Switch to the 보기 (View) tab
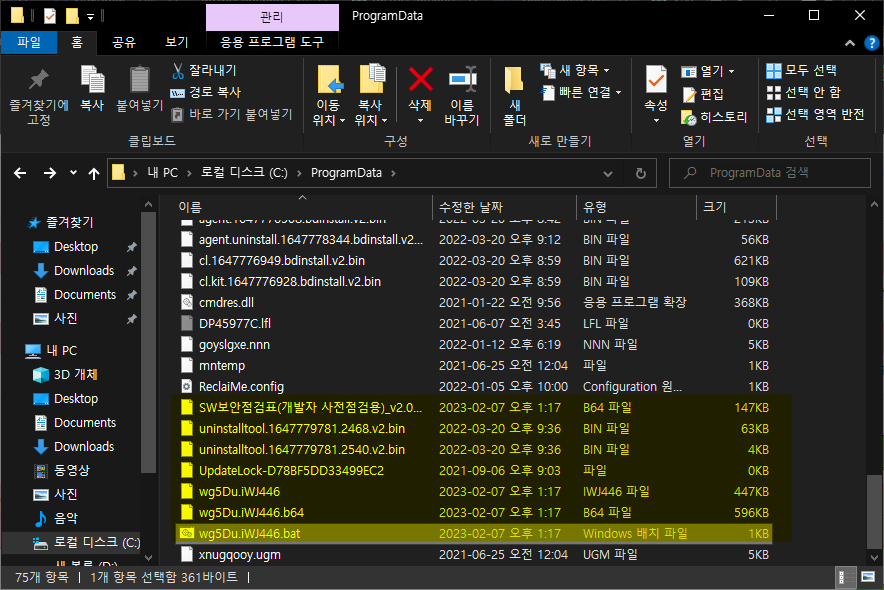884x590 pixels. (x=176, y=42)
